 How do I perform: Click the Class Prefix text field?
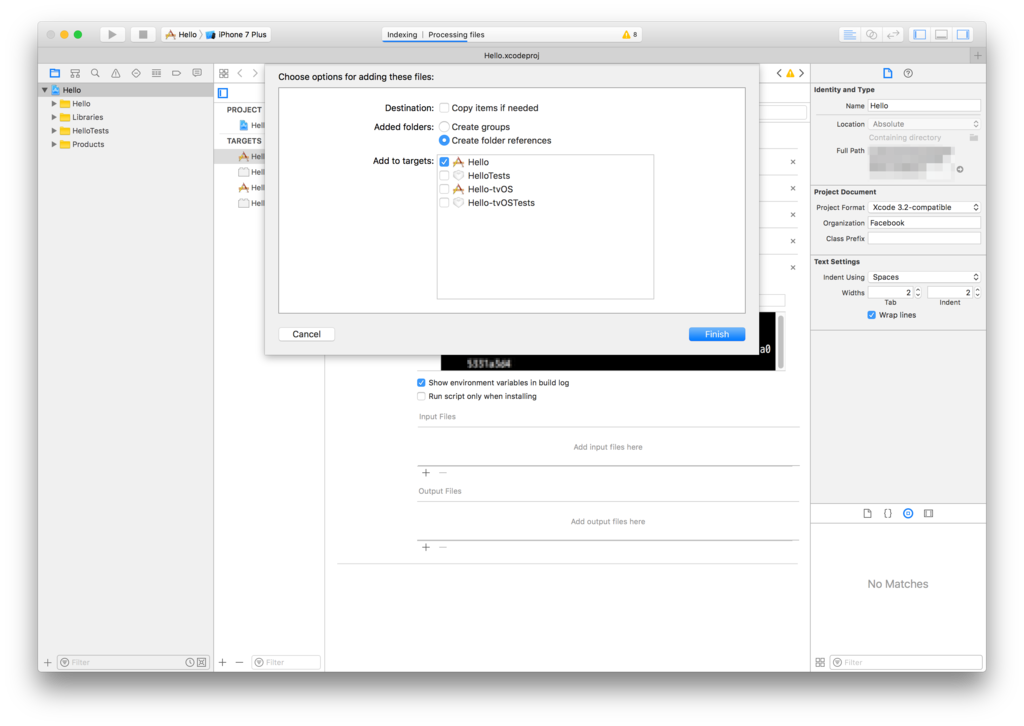tap(924, 238)
